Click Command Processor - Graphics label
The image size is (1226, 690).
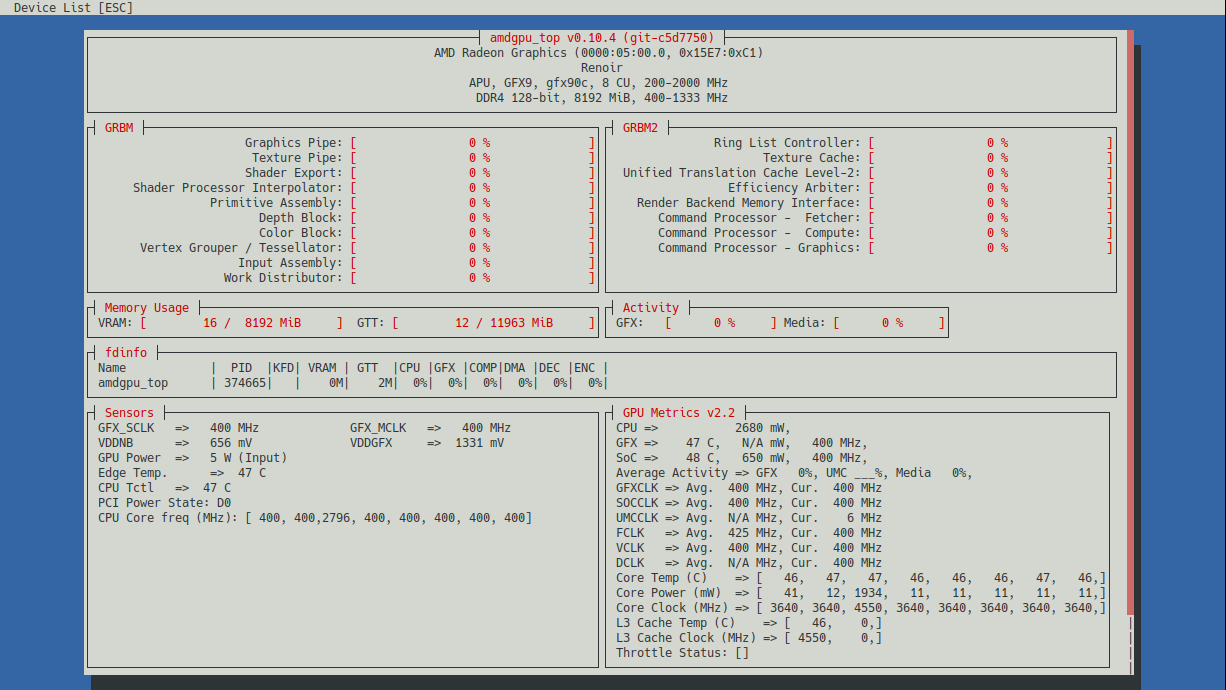(759, 248)
